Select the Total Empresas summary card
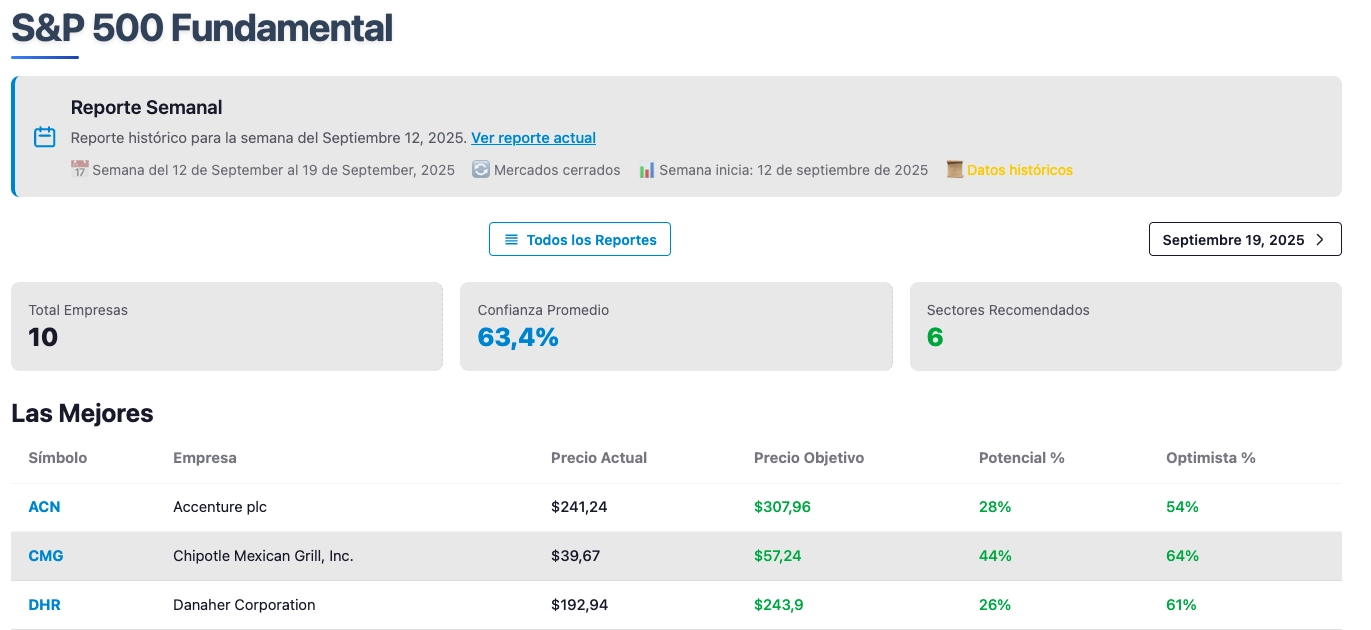 pos(226,326)
